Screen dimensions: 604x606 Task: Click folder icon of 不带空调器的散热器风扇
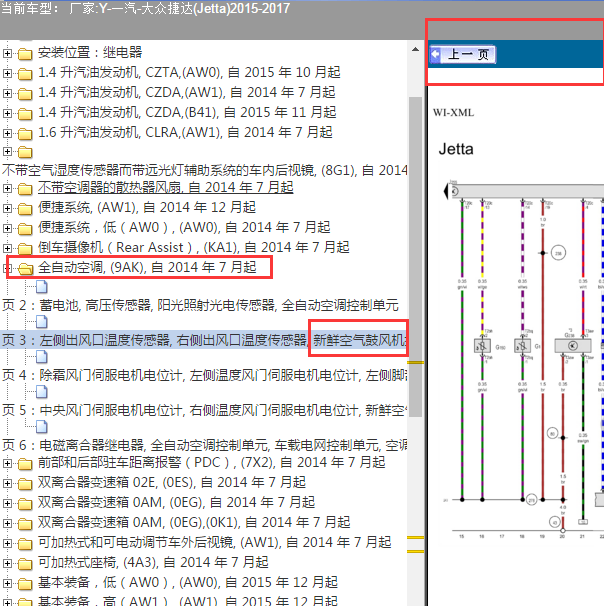click(x=25, y=189)
